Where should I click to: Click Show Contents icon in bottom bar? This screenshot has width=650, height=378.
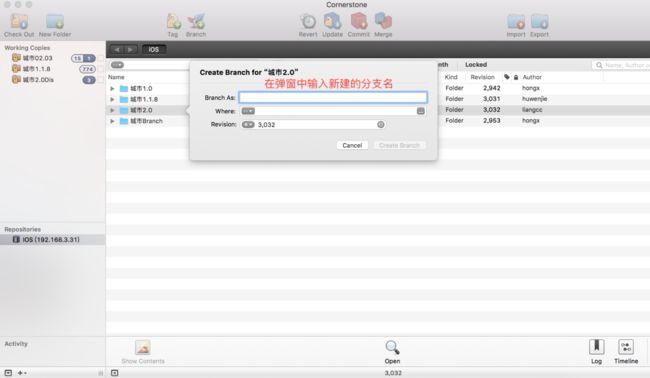(x=143, y=347)
